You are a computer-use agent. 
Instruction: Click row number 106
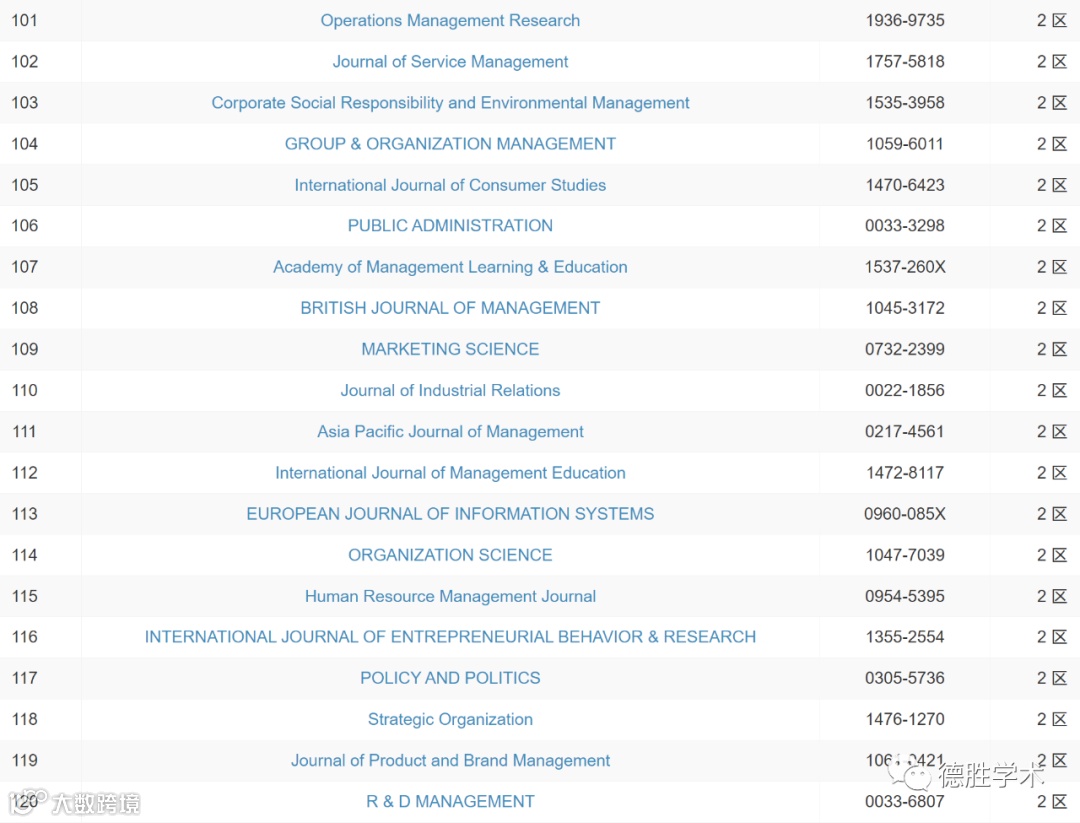[24, 226]
